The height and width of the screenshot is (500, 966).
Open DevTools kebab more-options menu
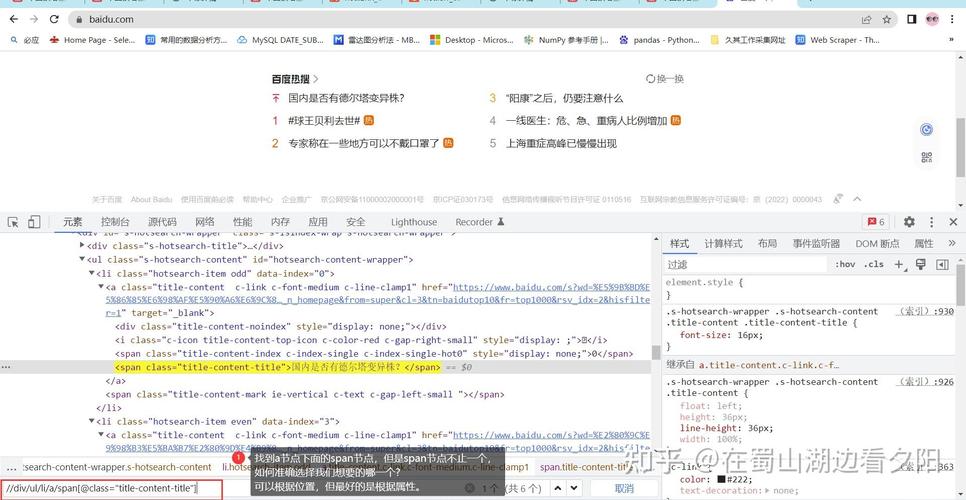point(932,222)
